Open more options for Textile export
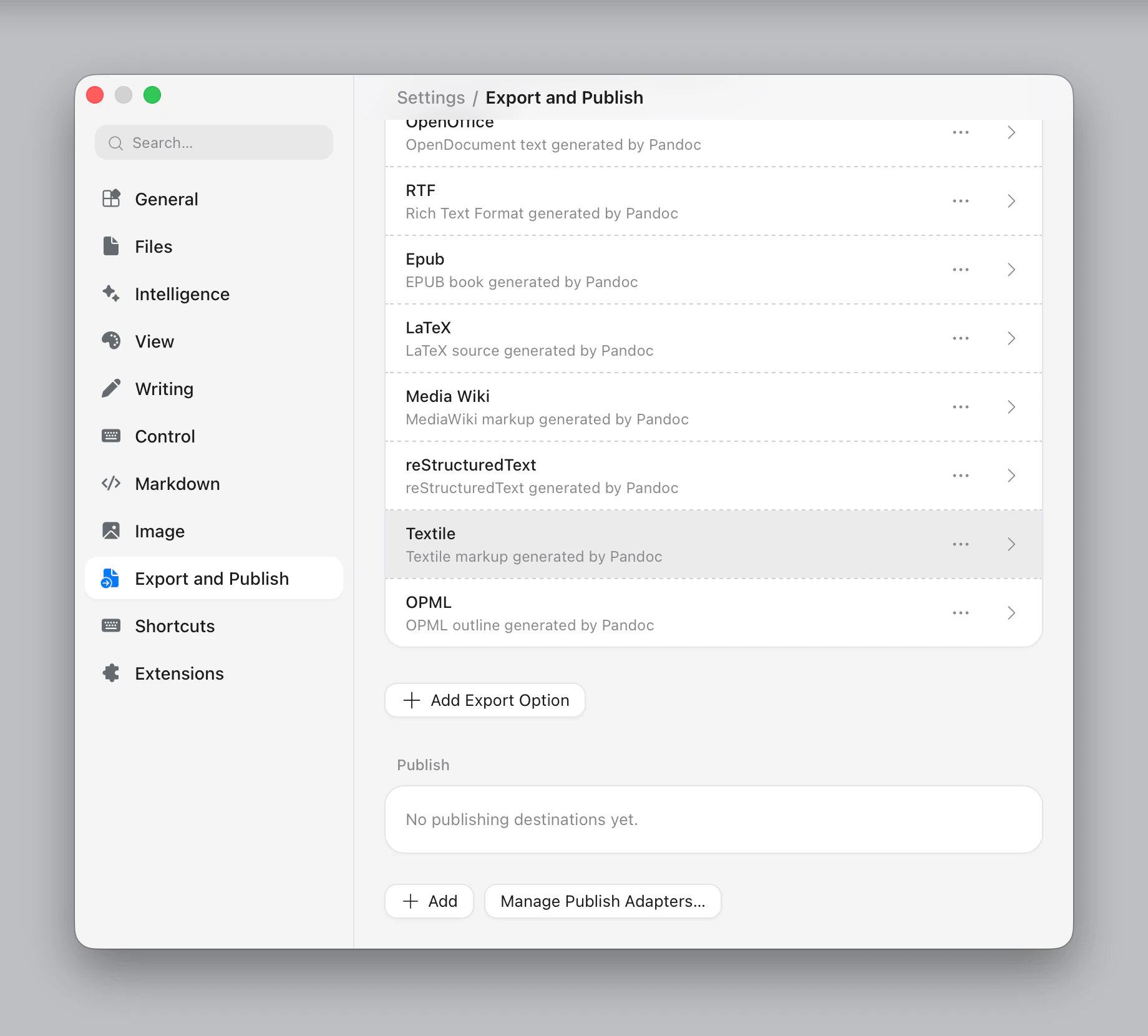1148x1036 pixels. (961, 544)
